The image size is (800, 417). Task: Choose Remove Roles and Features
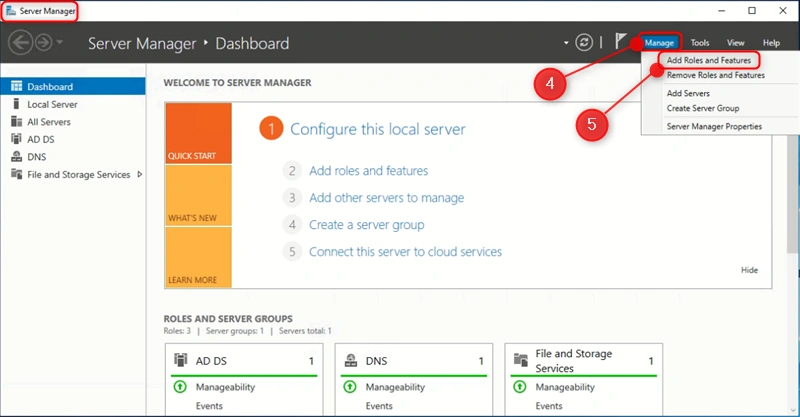tap(715, 75)
